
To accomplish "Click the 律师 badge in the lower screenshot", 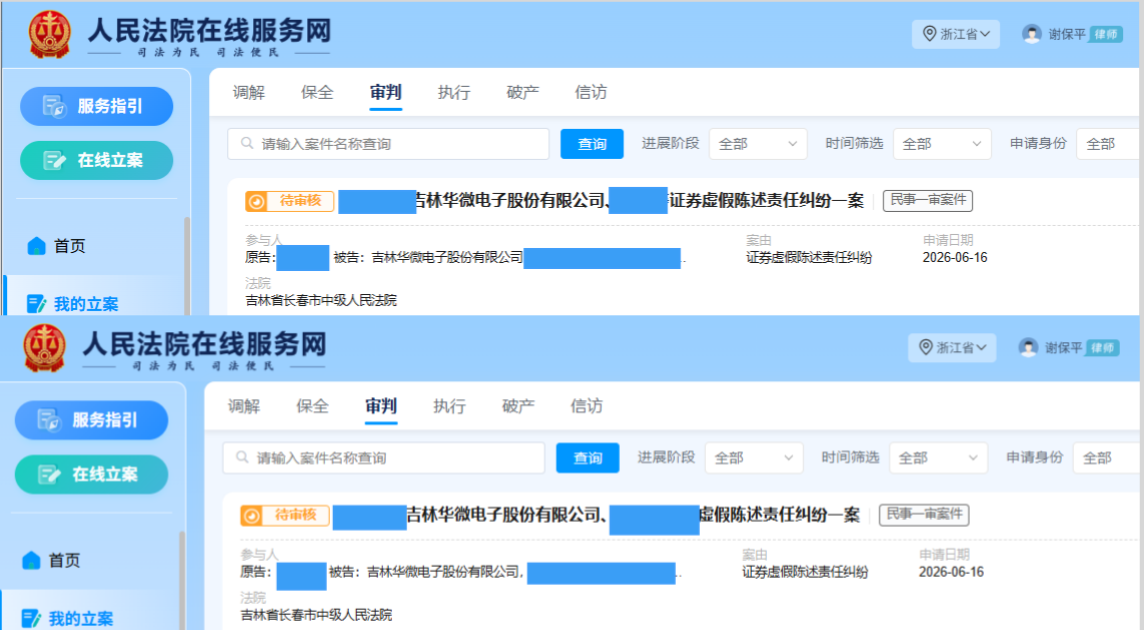I will (x=1102, y=347).
